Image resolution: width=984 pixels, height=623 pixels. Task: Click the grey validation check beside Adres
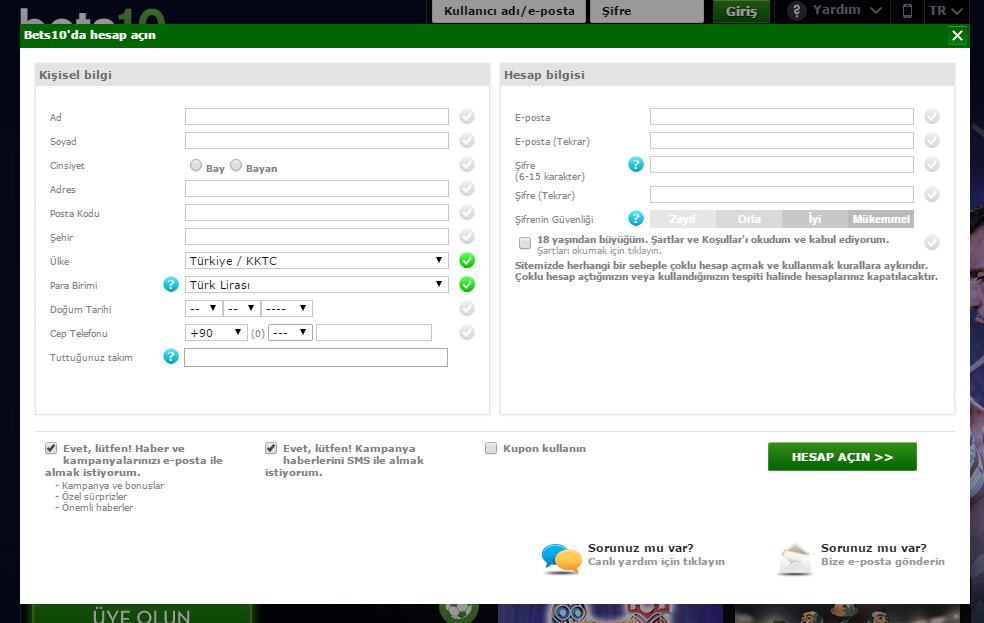point(467,188)
